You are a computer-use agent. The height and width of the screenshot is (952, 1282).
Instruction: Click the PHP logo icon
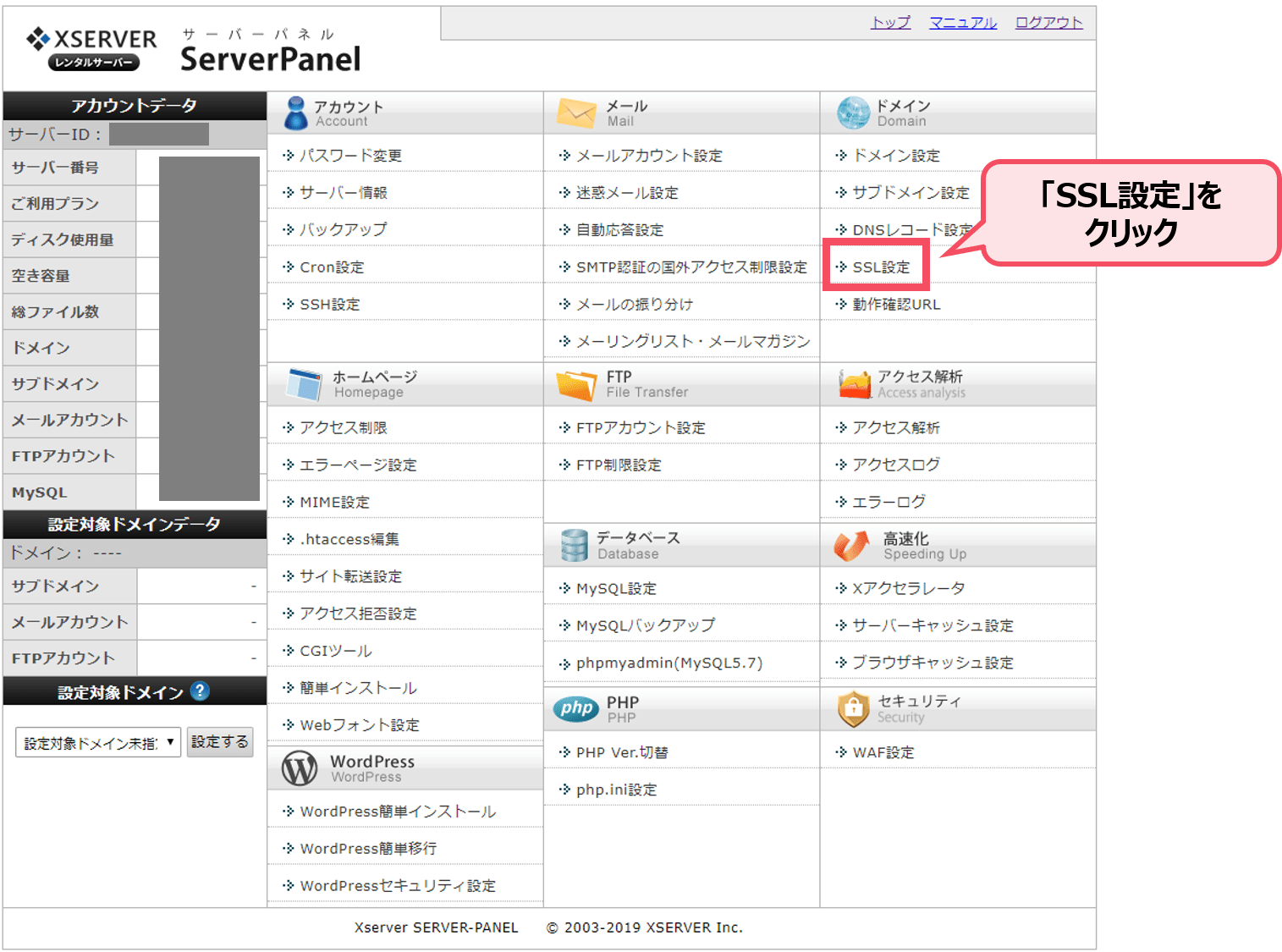(576, 708)
